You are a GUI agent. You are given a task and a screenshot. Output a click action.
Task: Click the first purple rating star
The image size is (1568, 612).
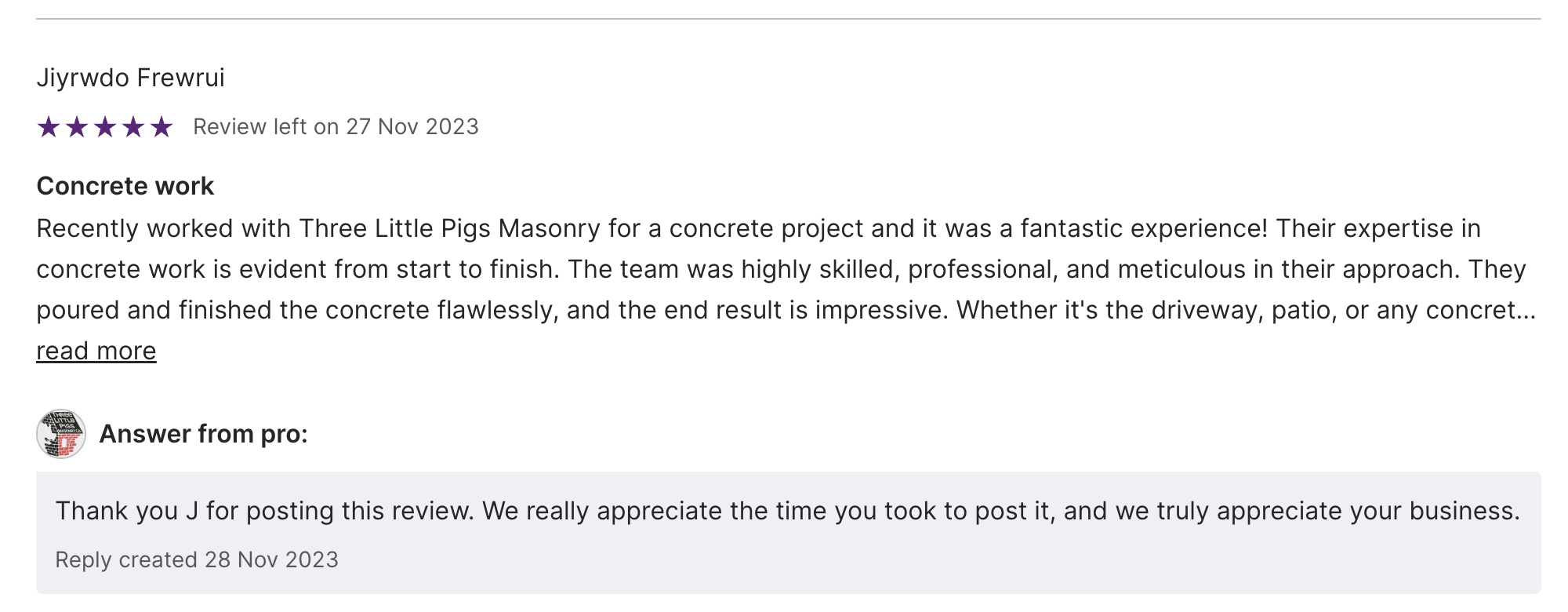(49, 126)
